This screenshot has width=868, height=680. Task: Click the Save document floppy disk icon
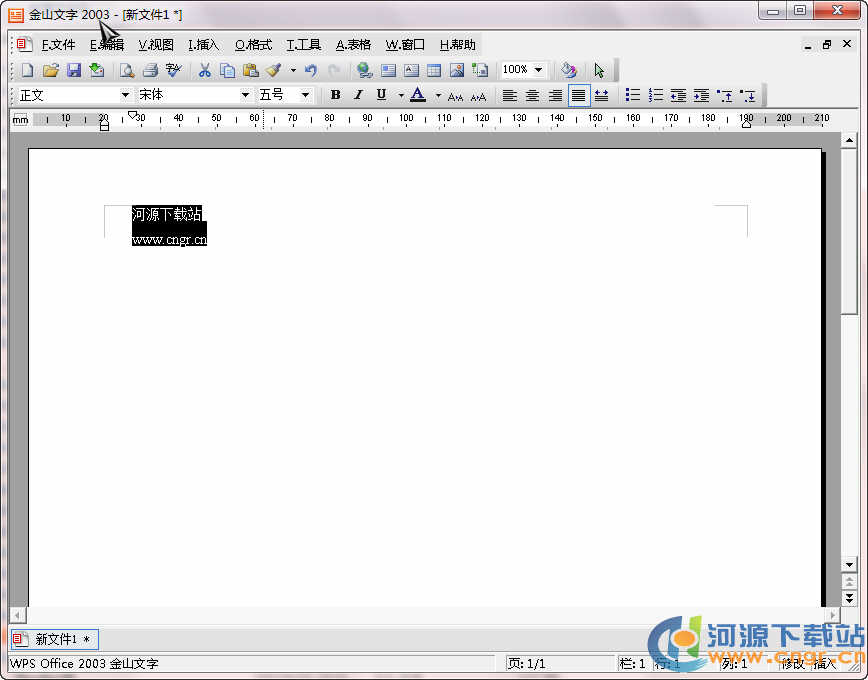73,70
